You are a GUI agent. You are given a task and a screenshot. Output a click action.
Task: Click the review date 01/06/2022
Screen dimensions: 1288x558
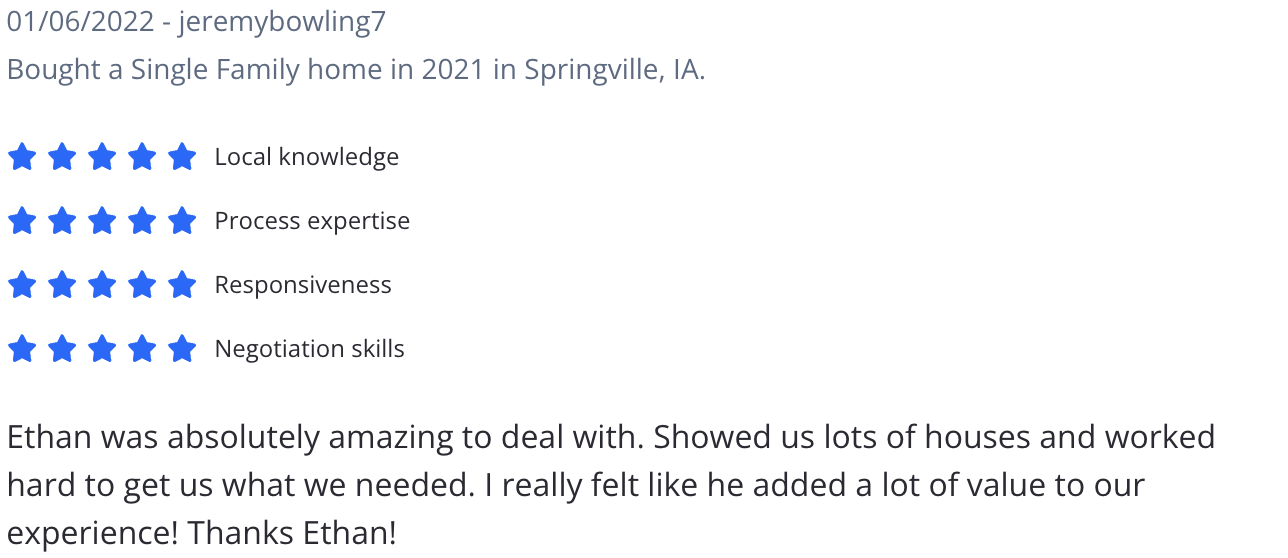tap(81, 21)
